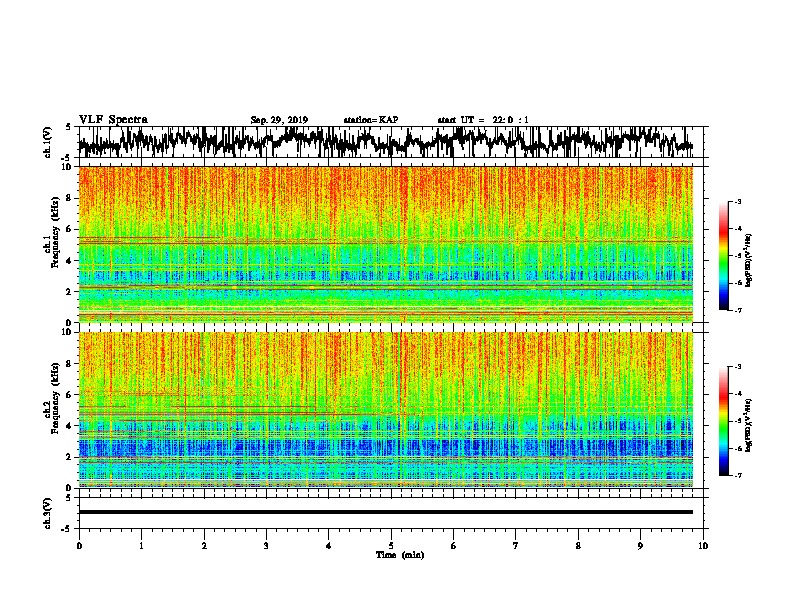This screenshot has width=792, height=612.
Task: Click the 'start UT = 22:0:1' text
Action: coord(483,120)
